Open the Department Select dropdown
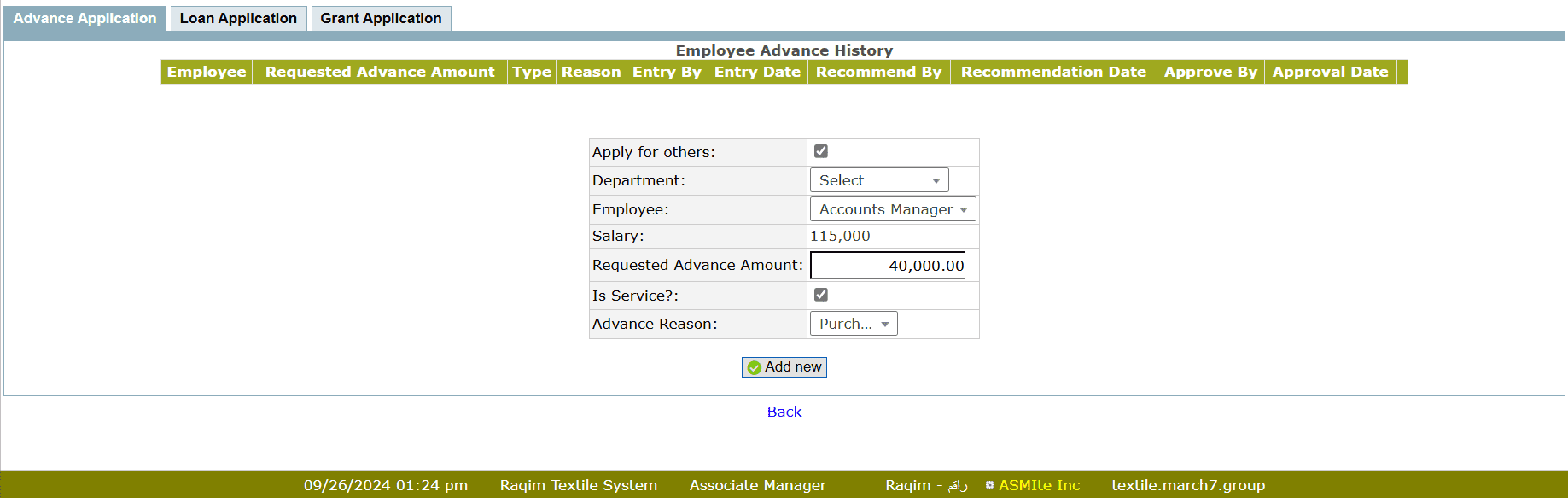 878,180
